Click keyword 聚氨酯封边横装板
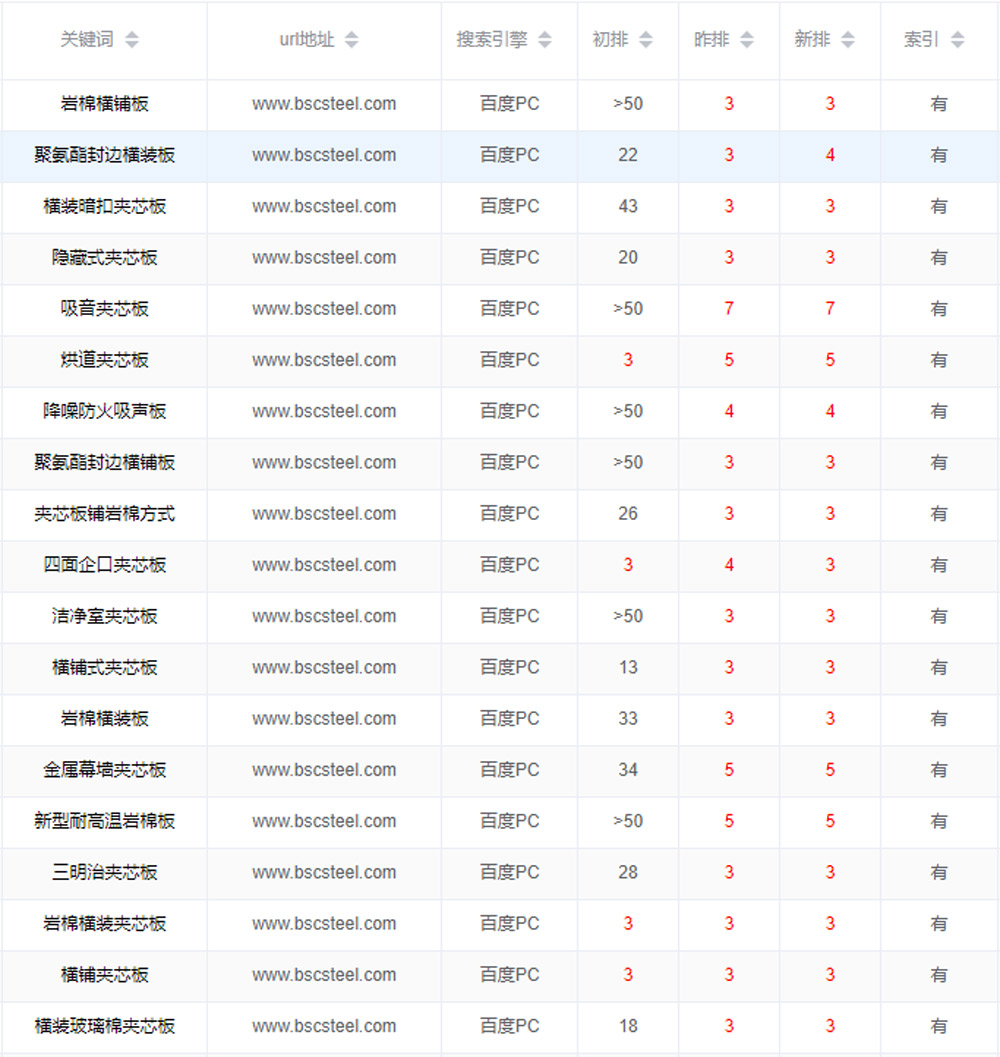The height and width of the screenshot is (1057, 1000). (104, 155)
